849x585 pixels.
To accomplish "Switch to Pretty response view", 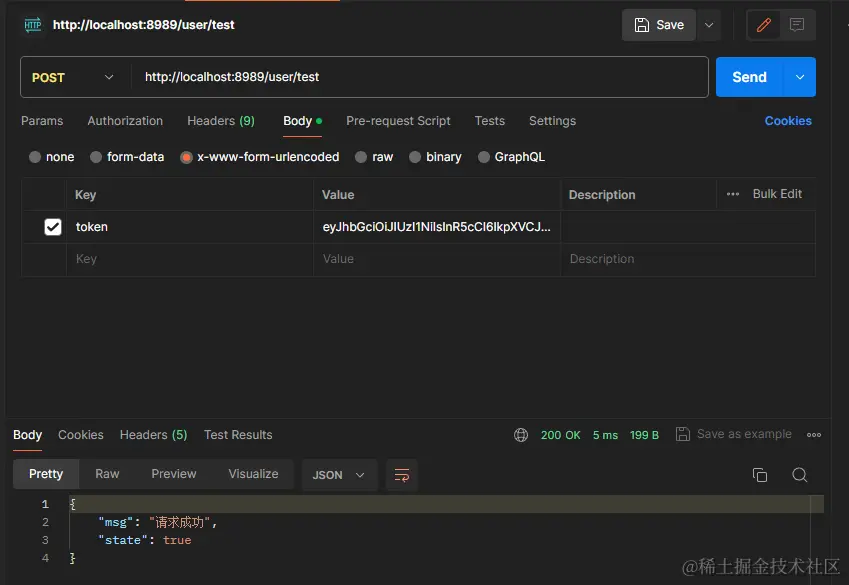I will [x=46, y=474].
